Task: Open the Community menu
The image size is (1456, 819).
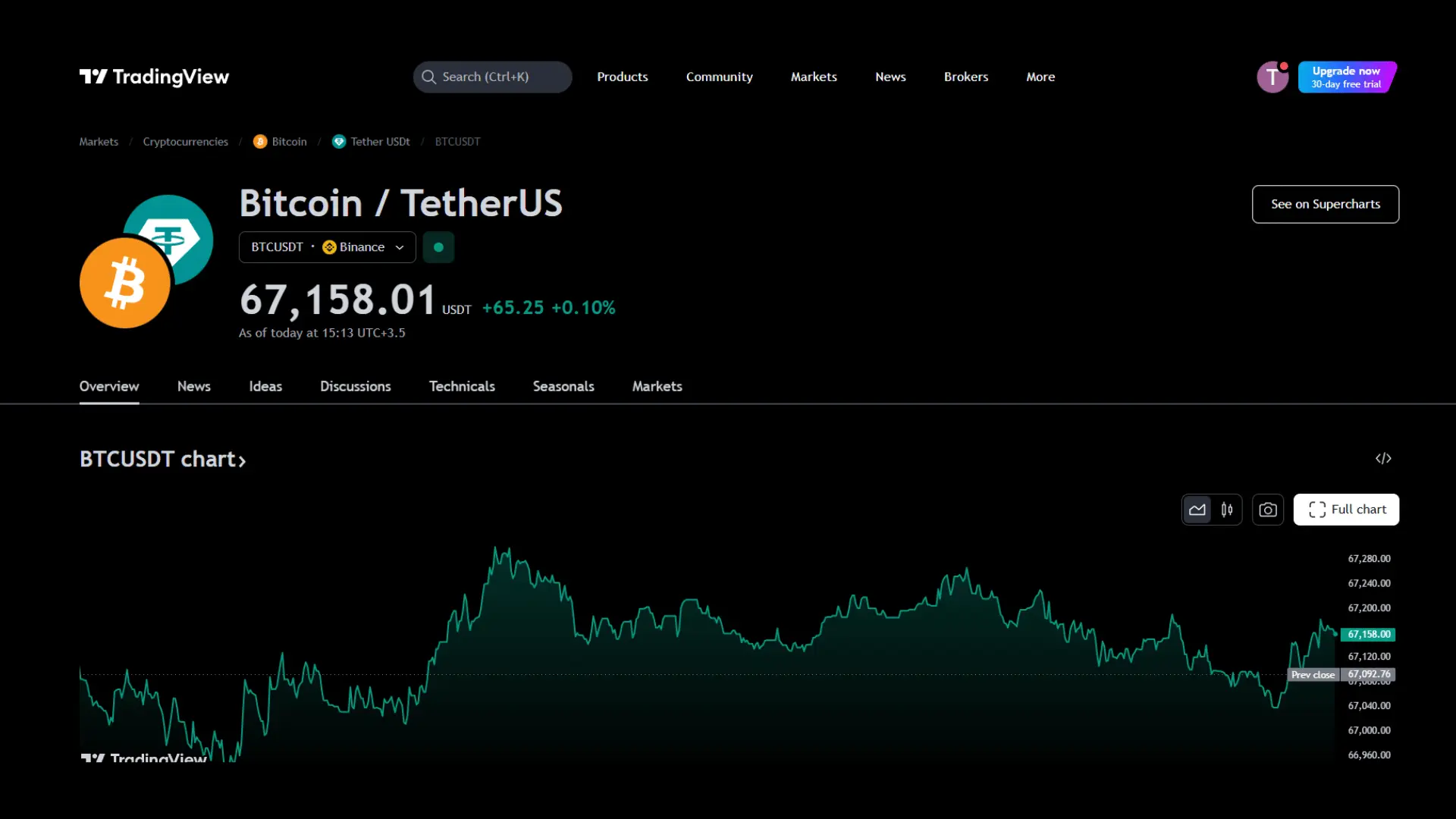Action: pyautogui.click(x=720, y=77)
